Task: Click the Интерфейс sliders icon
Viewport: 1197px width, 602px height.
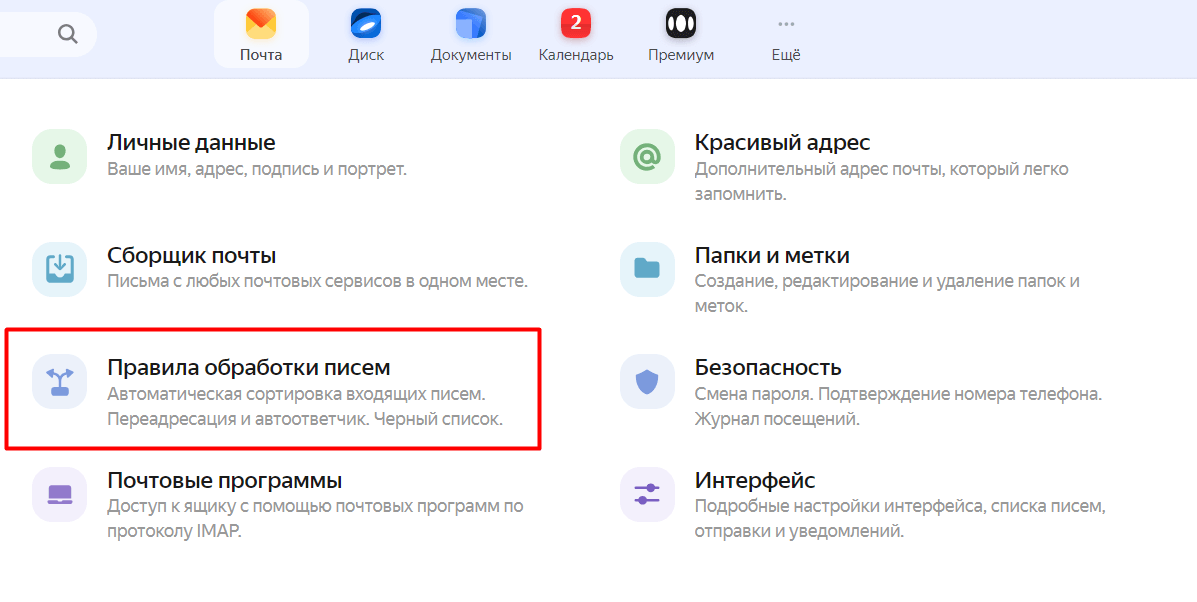Action: coord(647,494)
